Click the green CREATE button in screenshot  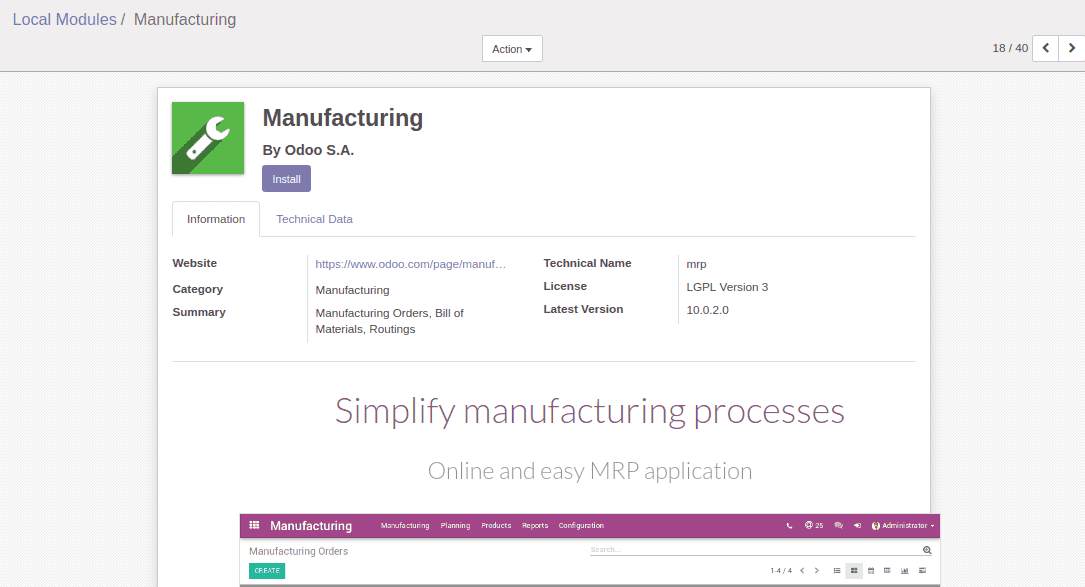click(267, 570)
